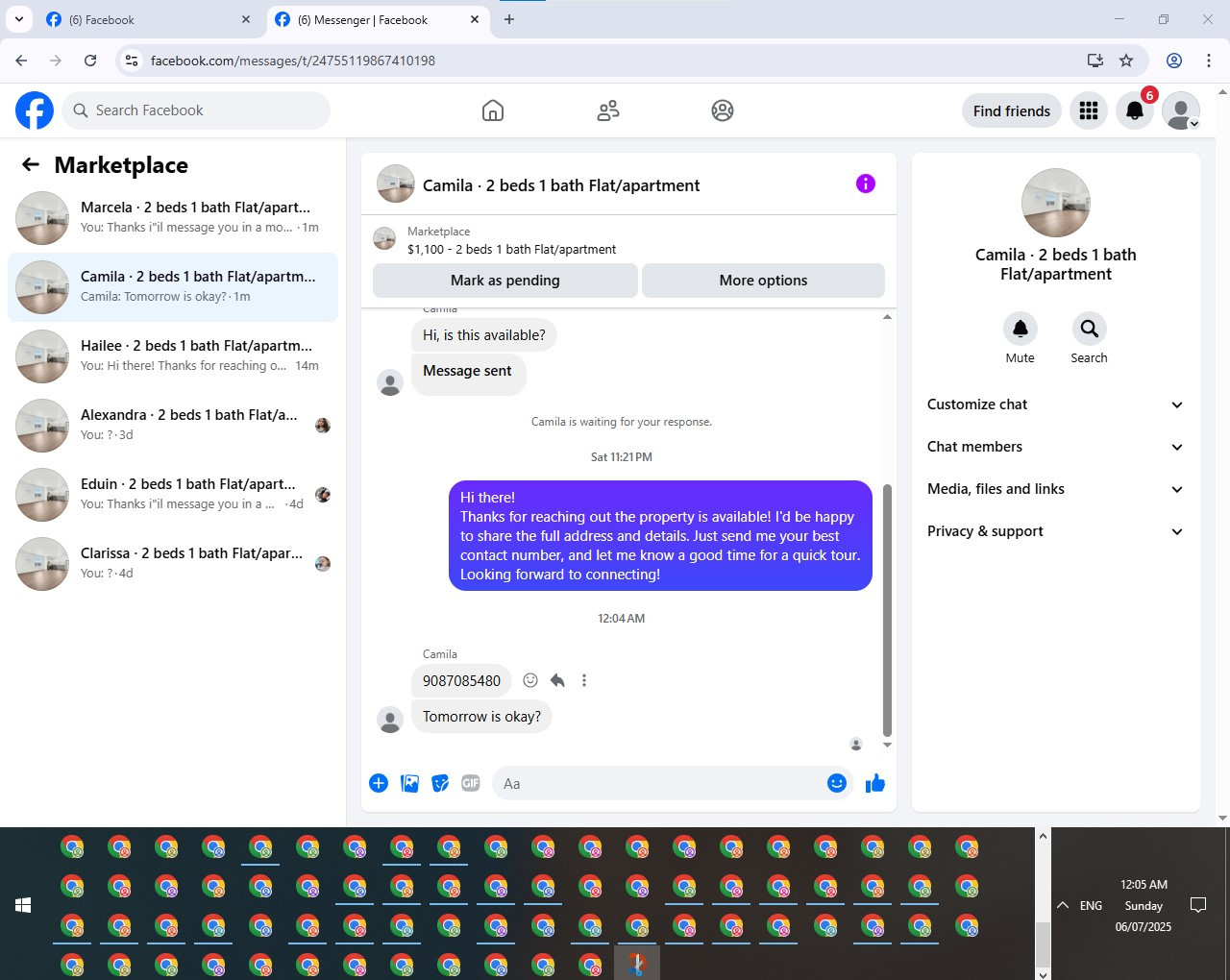Click the chat scrollbar thumb

887,610
